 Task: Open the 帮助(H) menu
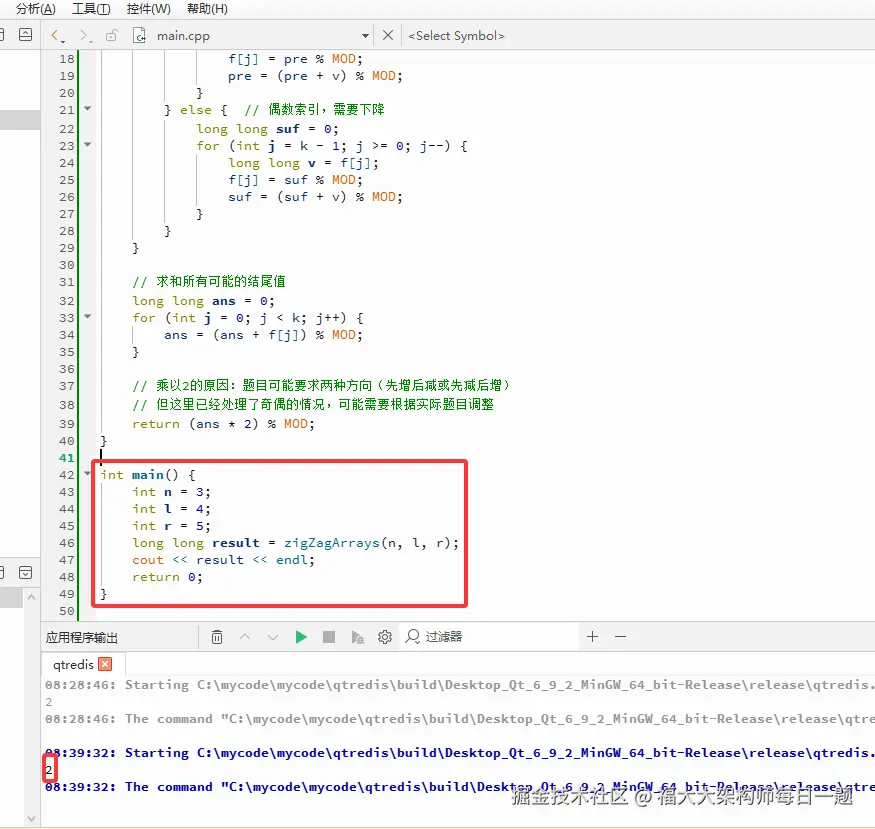pos(207,9)
